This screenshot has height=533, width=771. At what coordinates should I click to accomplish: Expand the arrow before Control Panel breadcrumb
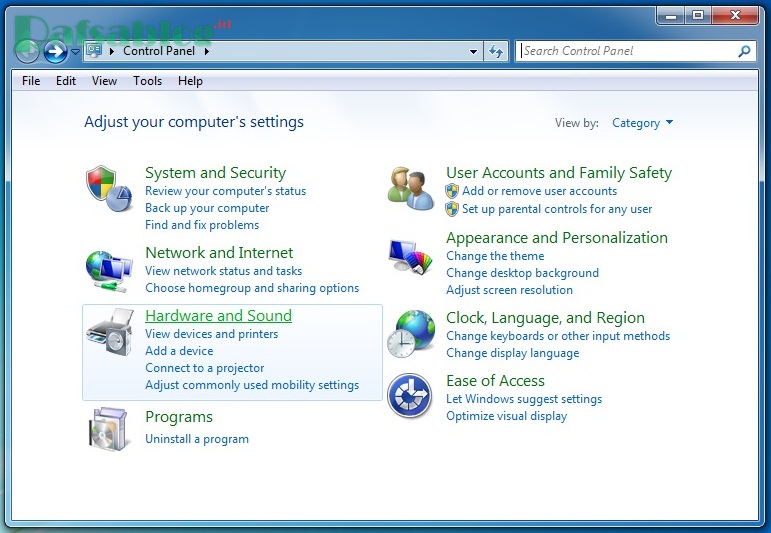pyautogui.click(x=112, y=51)
